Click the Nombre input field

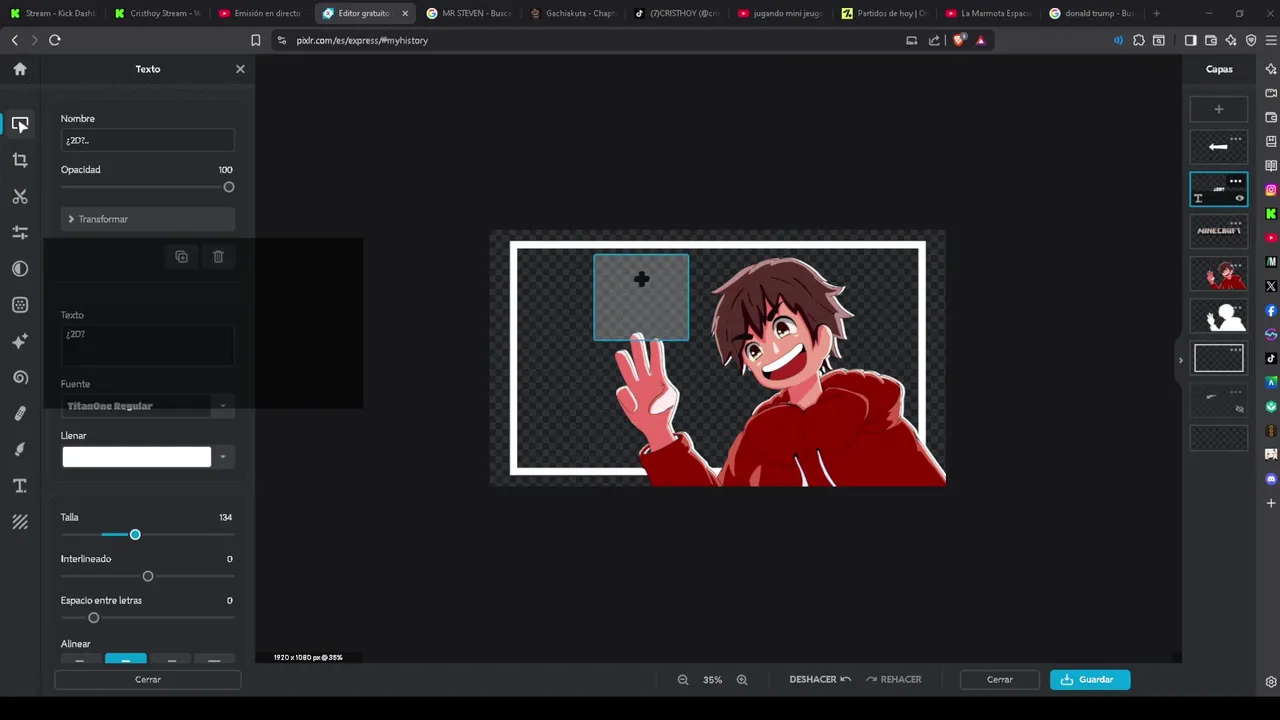148,140
